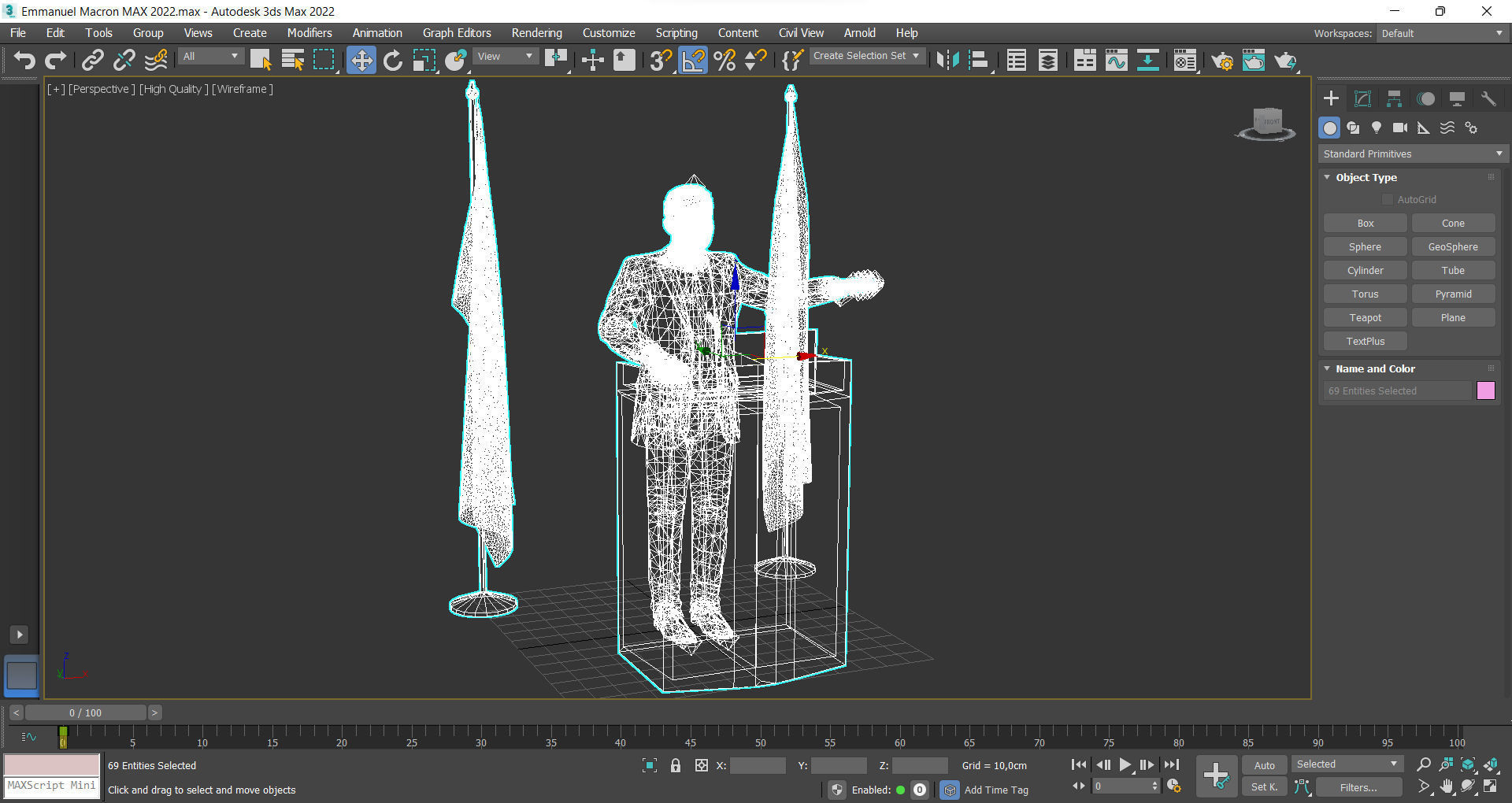Toggle Auto key mode
1512x803 pixels.
[1264, 765]
